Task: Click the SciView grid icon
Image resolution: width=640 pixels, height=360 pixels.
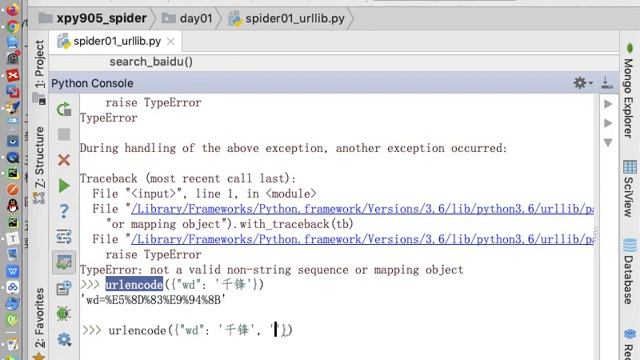Action: (629, 167)
